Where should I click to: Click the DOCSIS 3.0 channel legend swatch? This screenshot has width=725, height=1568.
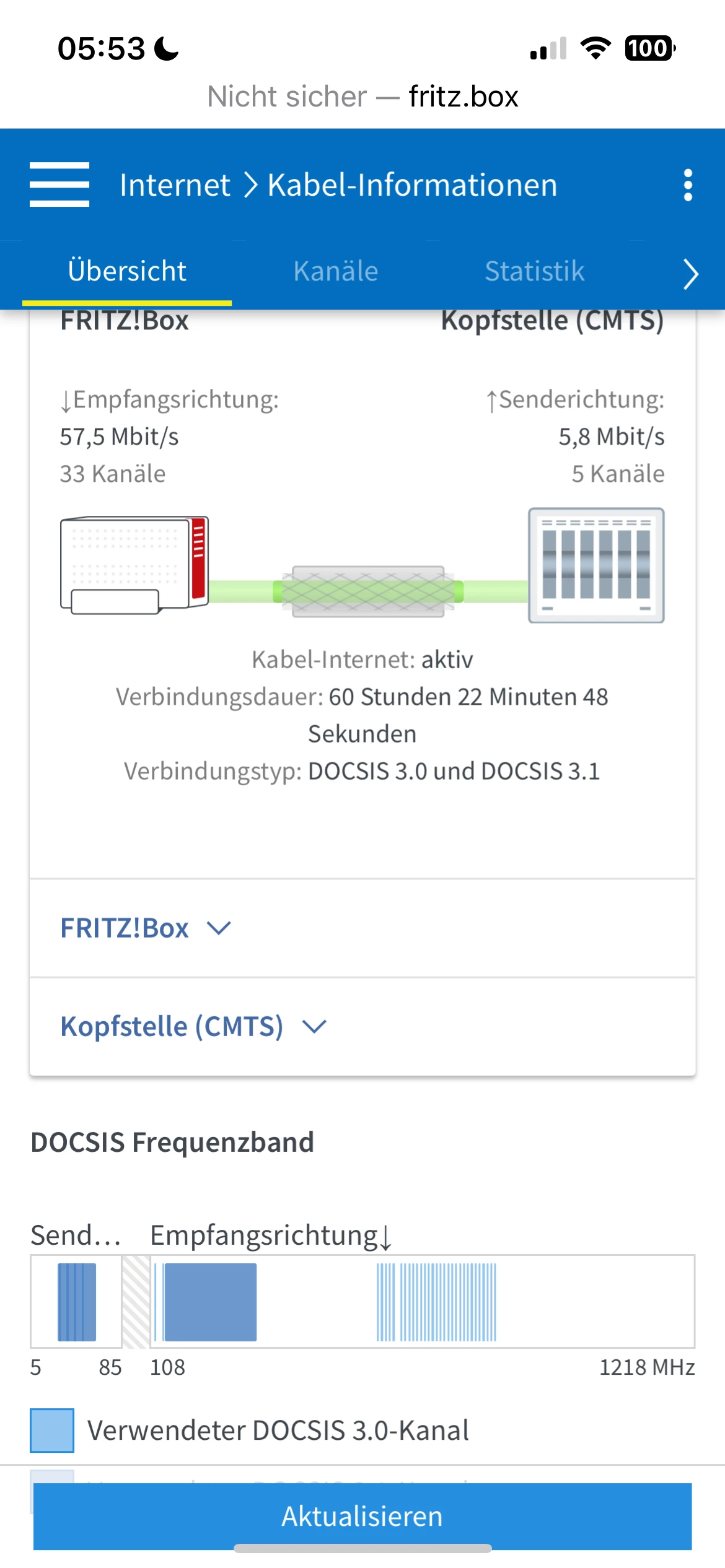(52, 1431)
